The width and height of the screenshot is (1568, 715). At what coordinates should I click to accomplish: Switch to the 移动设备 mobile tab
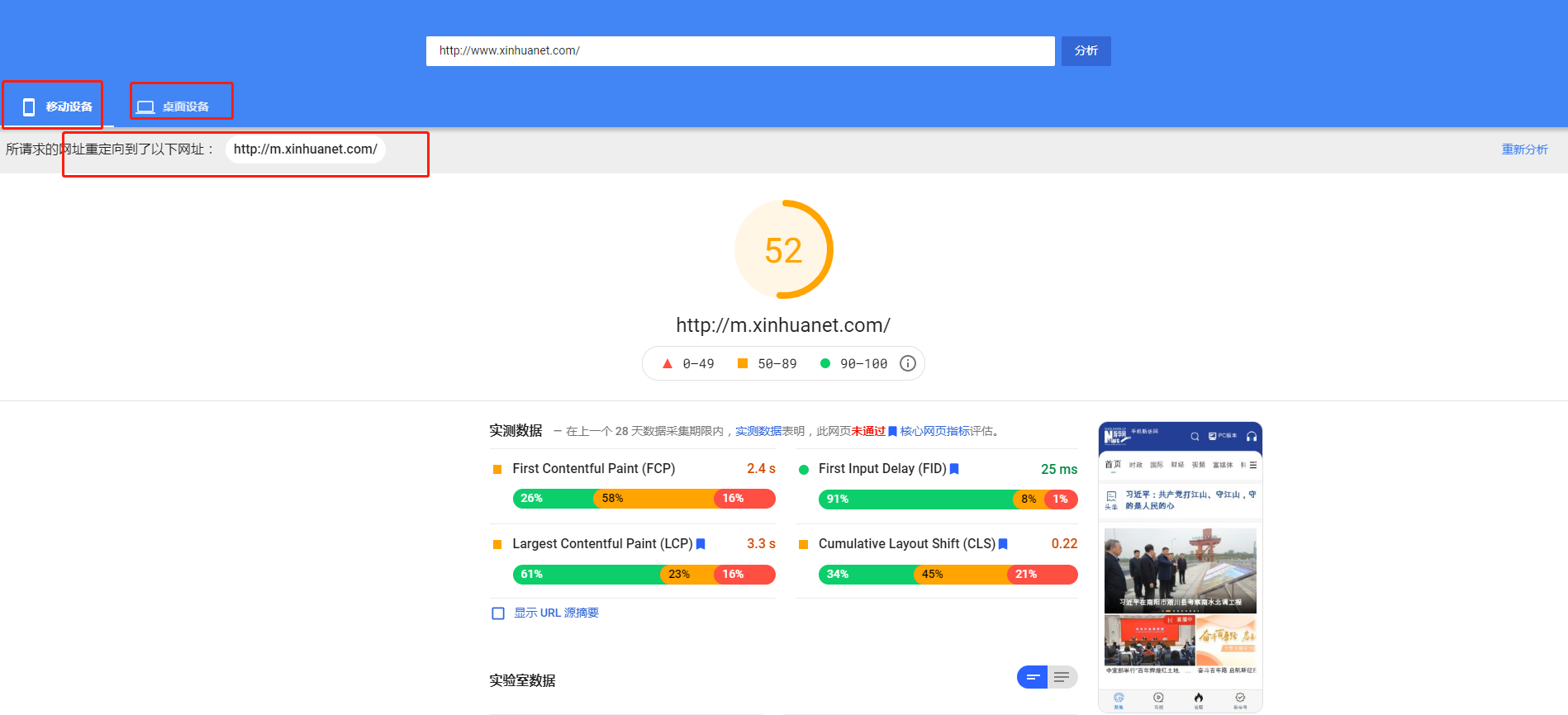(x=57, y=107)
